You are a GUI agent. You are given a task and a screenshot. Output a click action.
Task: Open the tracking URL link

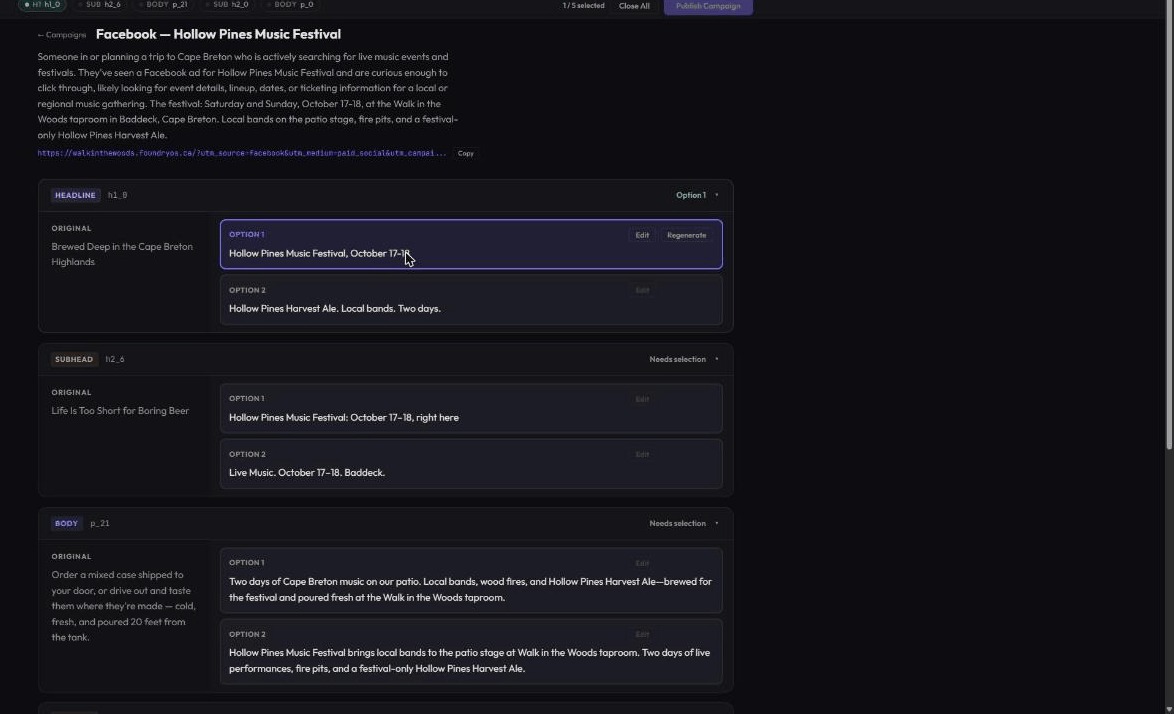point(242,153)
